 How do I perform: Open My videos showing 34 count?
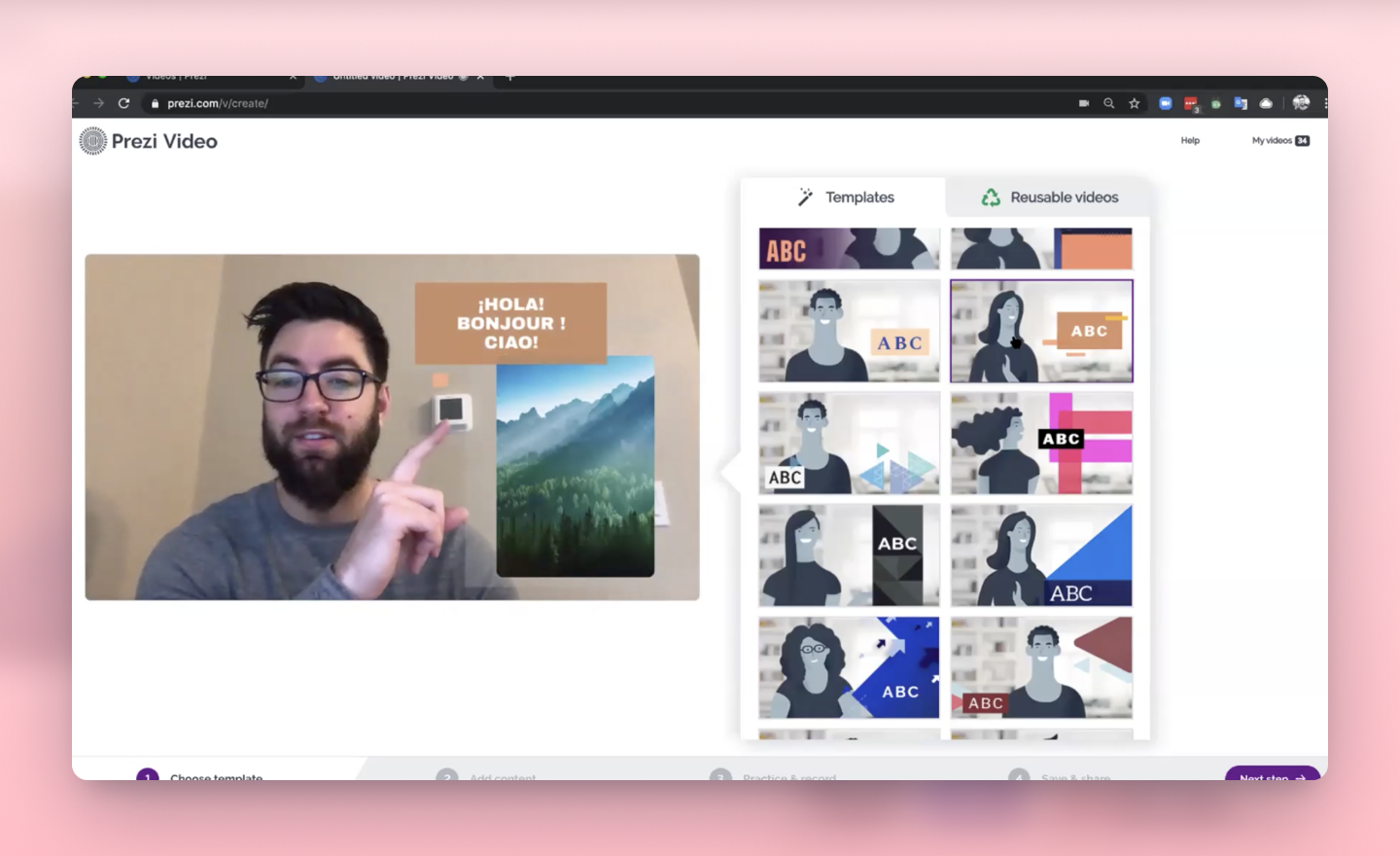pyautogui.click(x=1279, y=140)
